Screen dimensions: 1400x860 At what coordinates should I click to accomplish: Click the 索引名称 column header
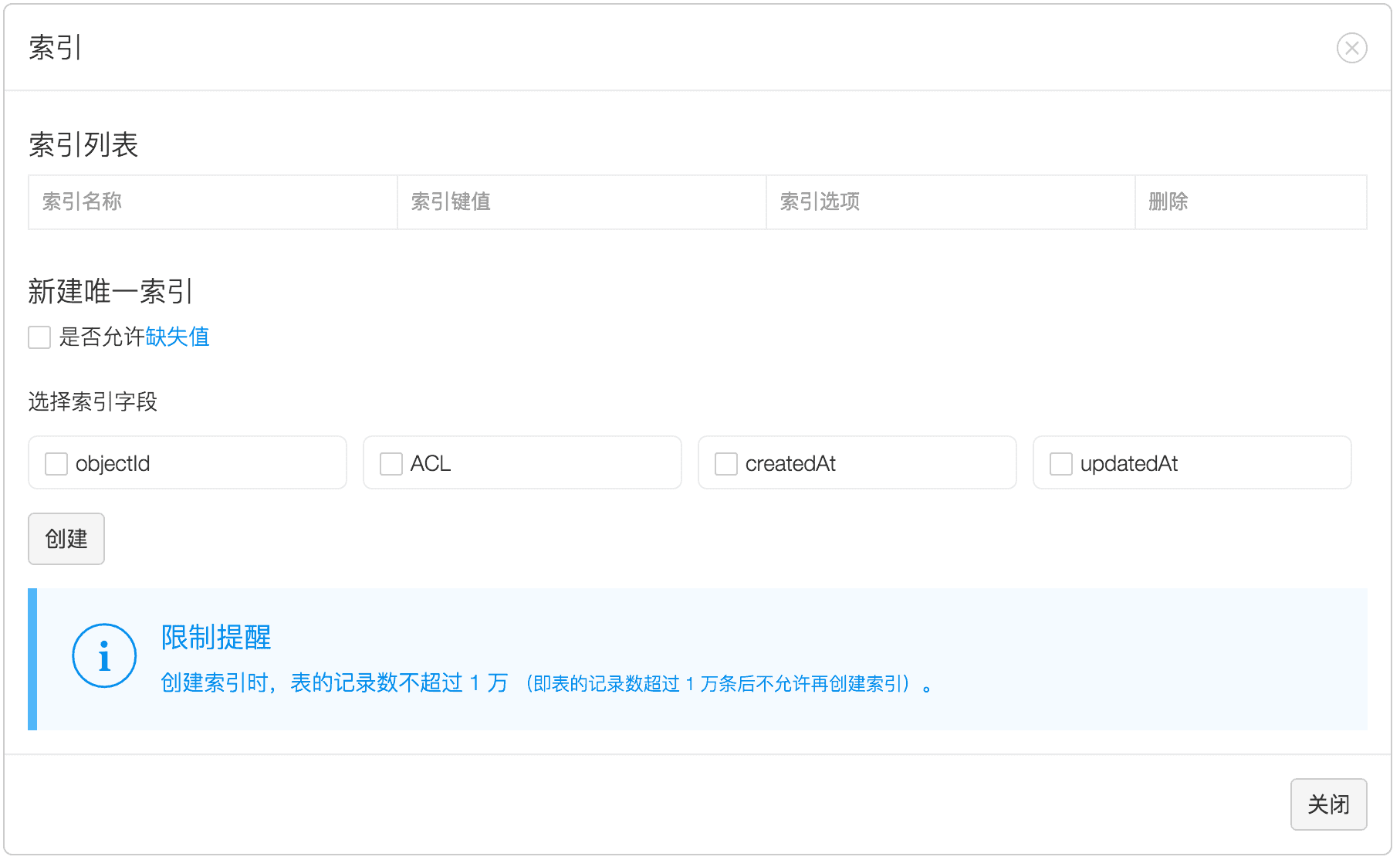(82, 202)
